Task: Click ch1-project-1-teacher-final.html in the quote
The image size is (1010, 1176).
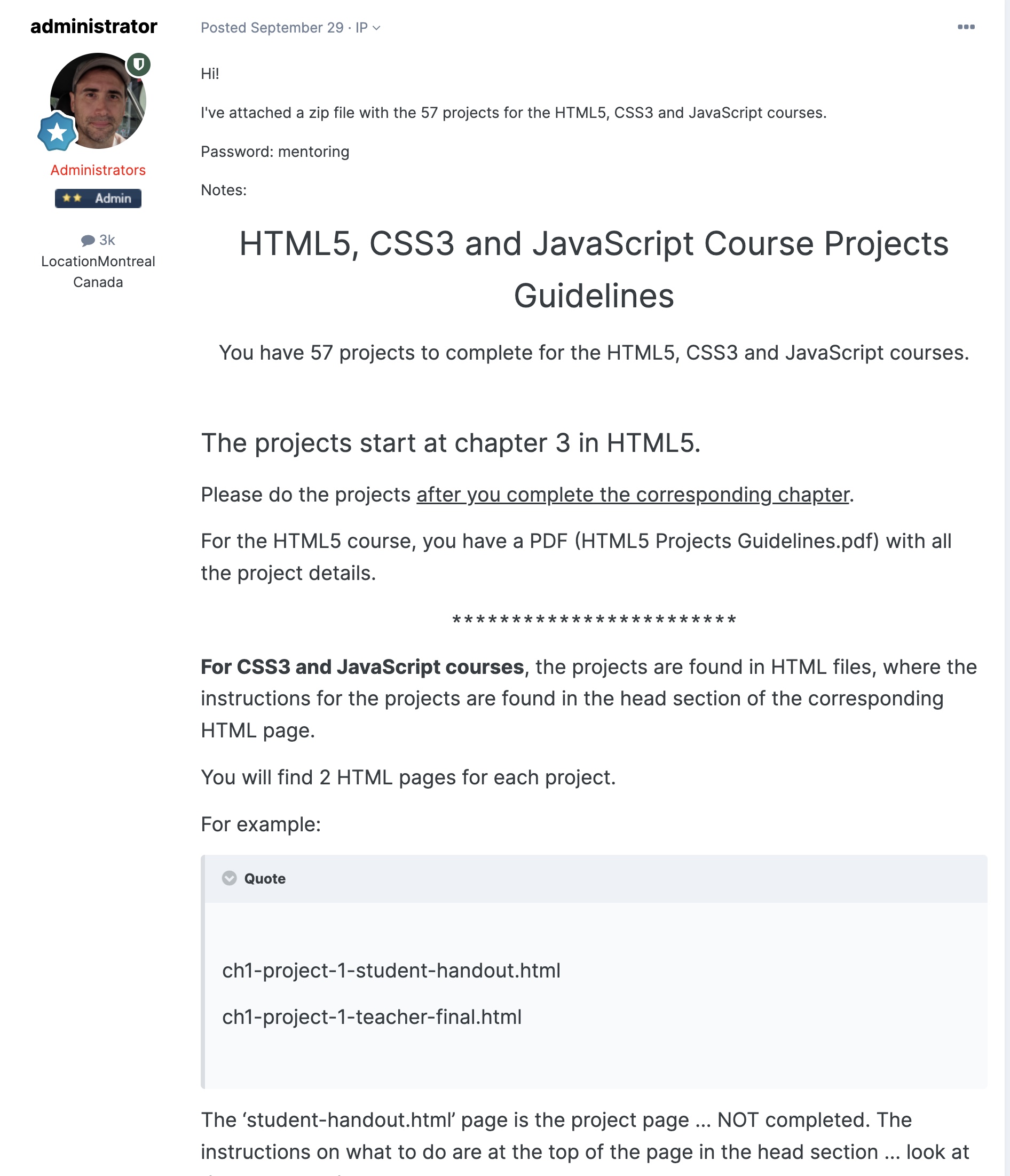Action: click(x=372, y=1017)
